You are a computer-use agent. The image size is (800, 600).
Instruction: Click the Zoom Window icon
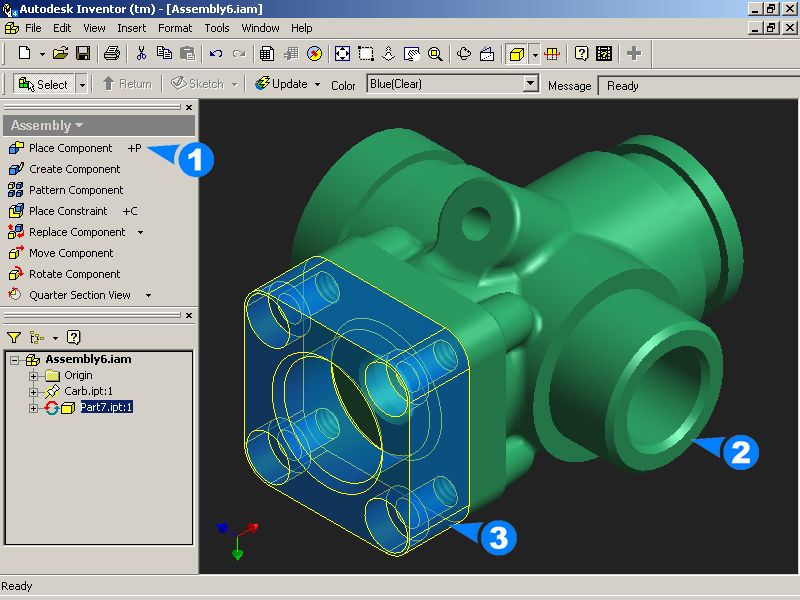(366, 53)
